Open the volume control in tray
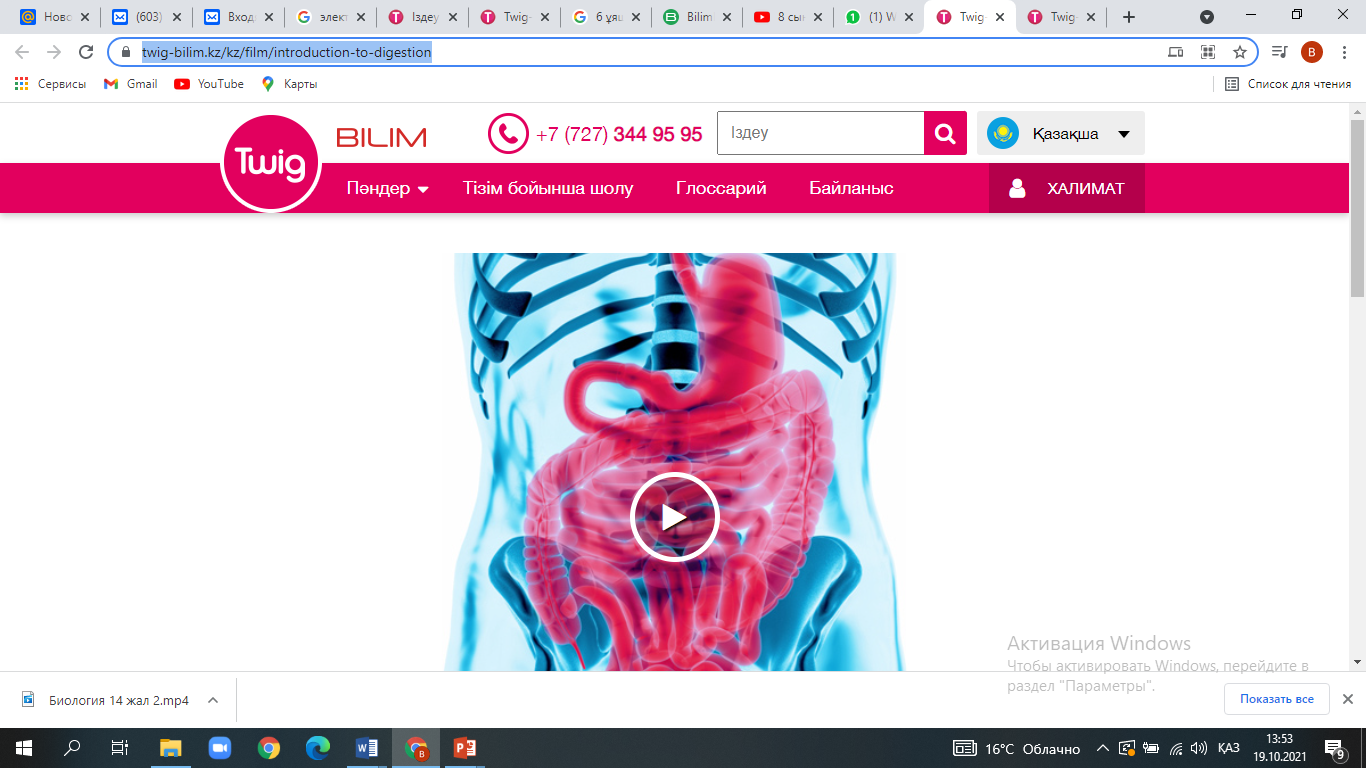 point(1199,748)
